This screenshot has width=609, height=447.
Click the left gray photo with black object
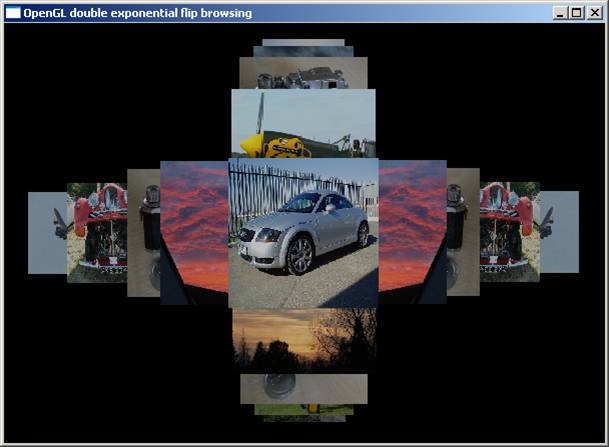143,232
